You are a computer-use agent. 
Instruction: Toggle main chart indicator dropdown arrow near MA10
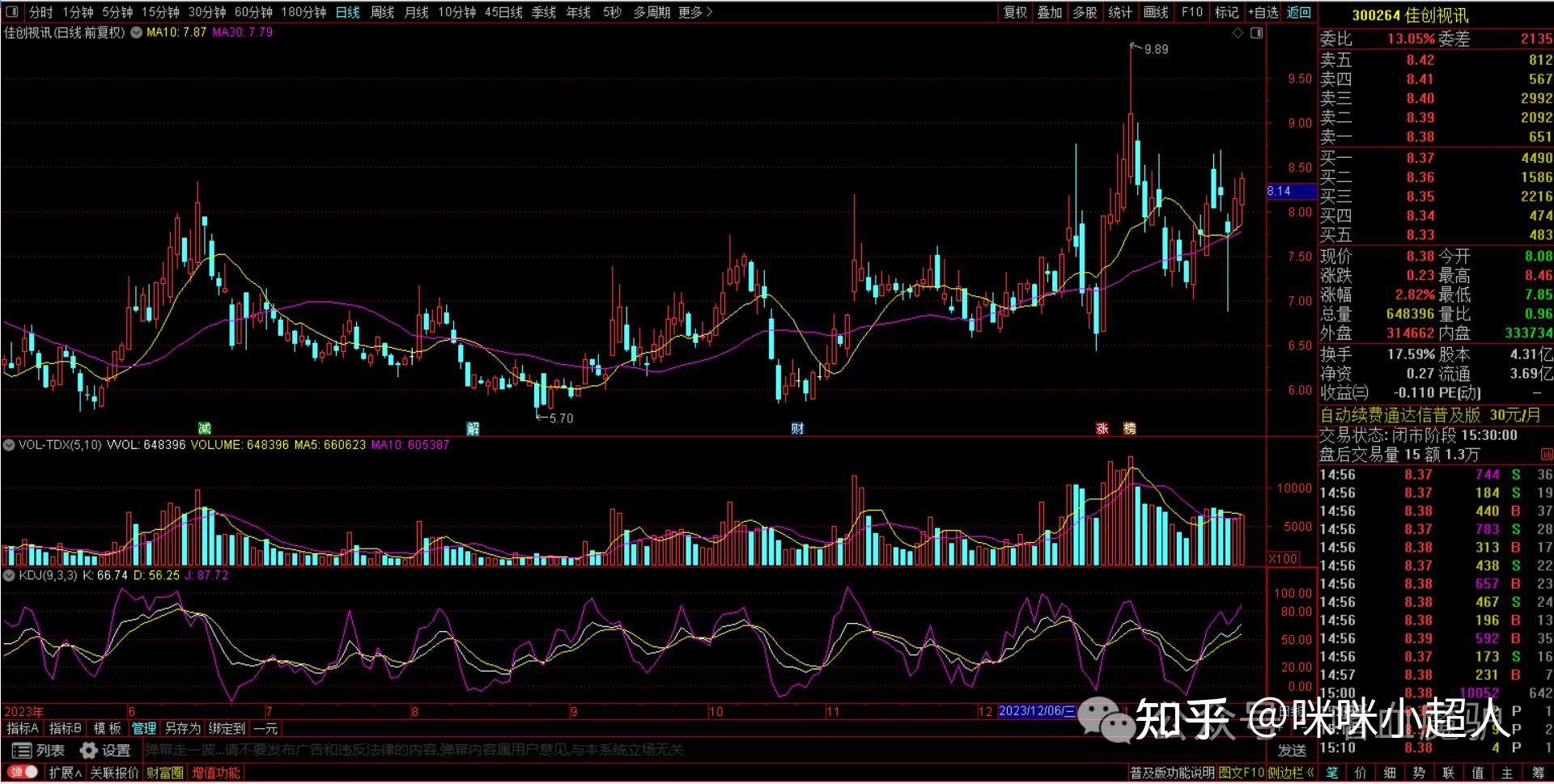point(136,32)
